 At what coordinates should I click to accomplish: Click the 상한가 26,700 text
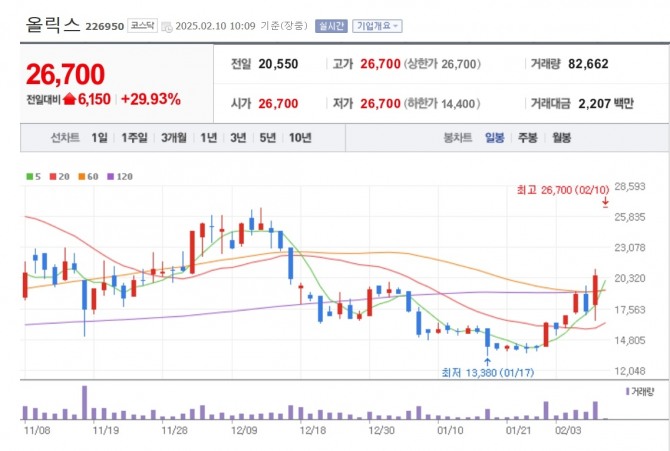pos(442,64)
